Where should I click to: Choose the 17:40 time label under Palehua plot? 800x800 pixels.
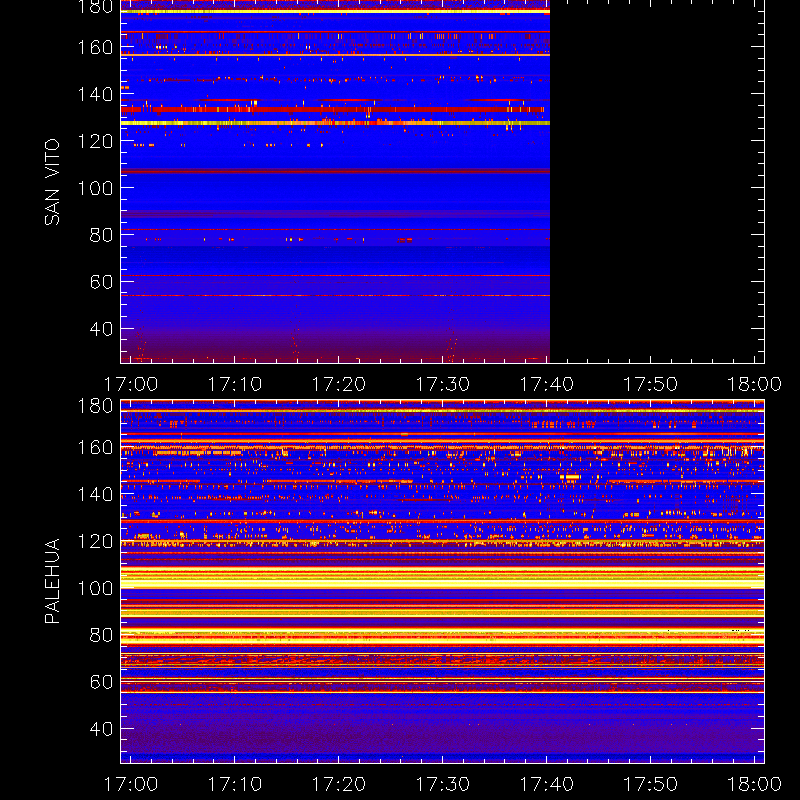[547, 784]
